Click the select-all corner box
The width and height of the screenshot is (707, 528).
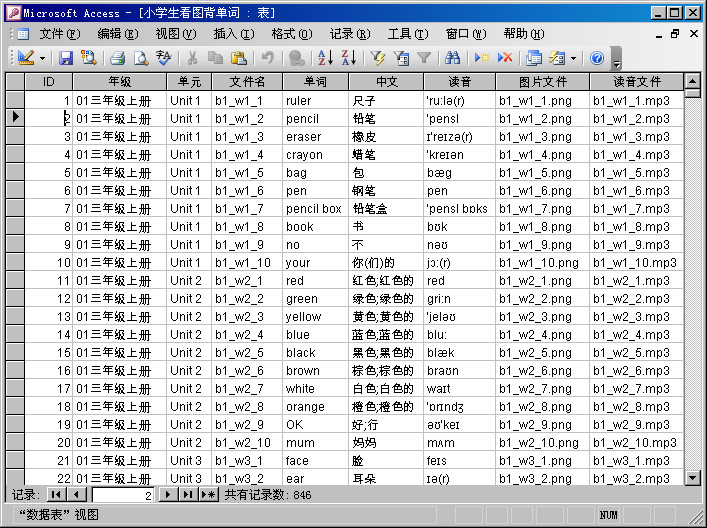pos(15,82)
